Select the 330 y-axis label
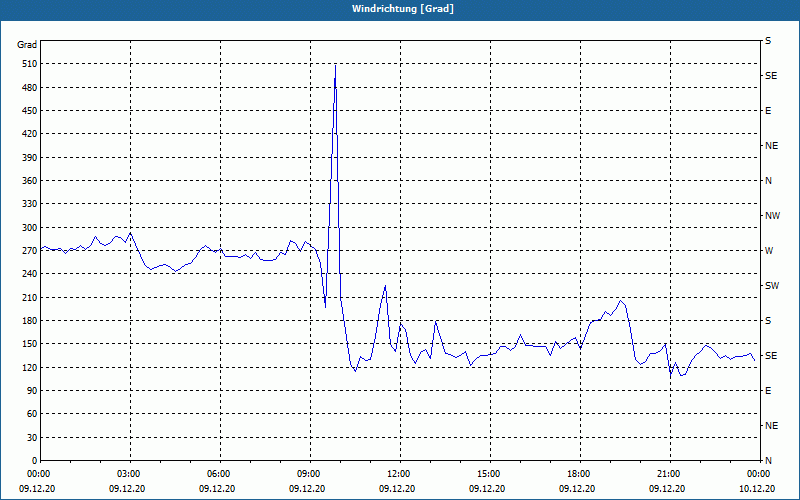 (x=30, y=204)
